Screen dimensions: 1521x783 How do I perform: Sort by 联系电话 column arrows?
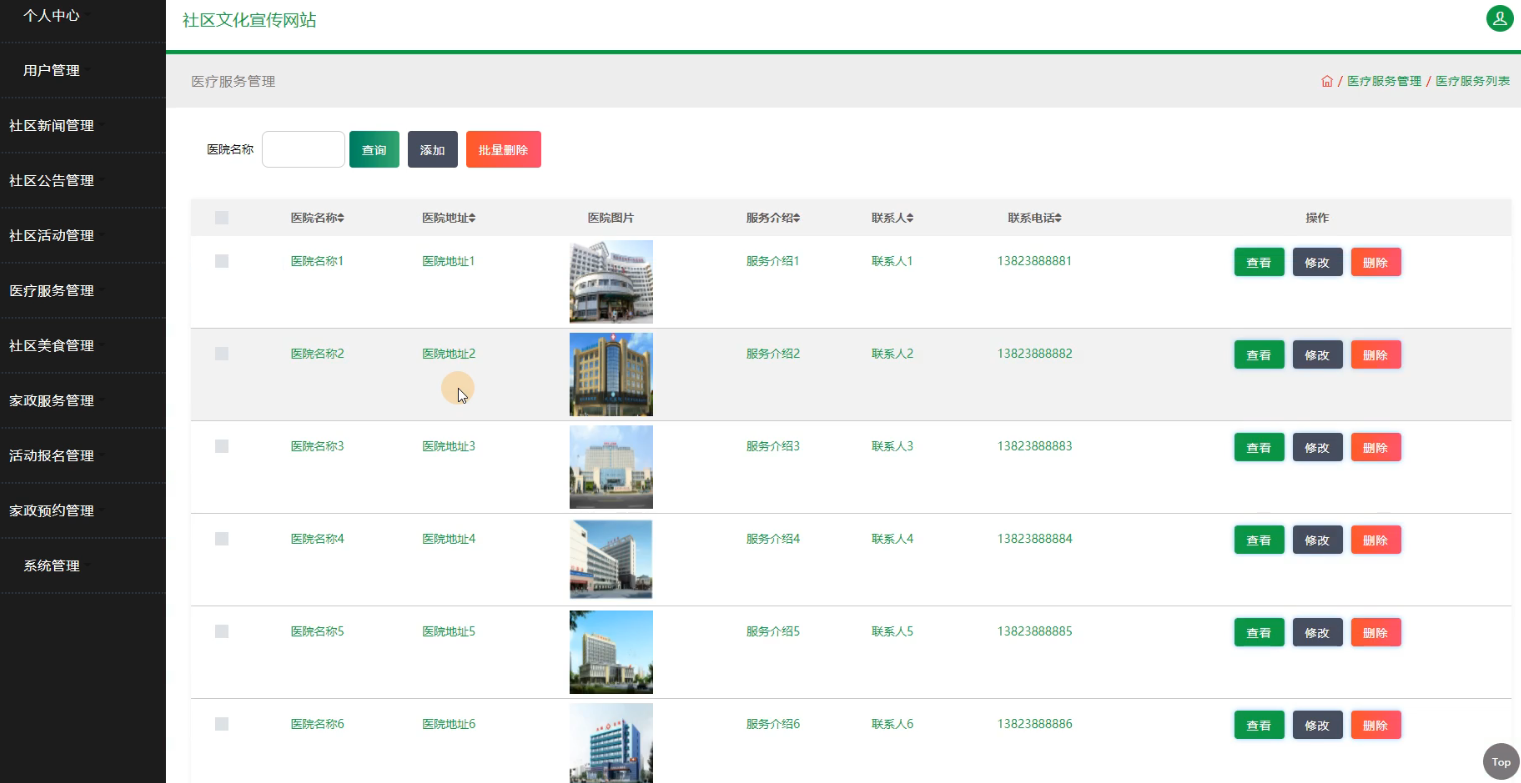(x=1058, y=218)
